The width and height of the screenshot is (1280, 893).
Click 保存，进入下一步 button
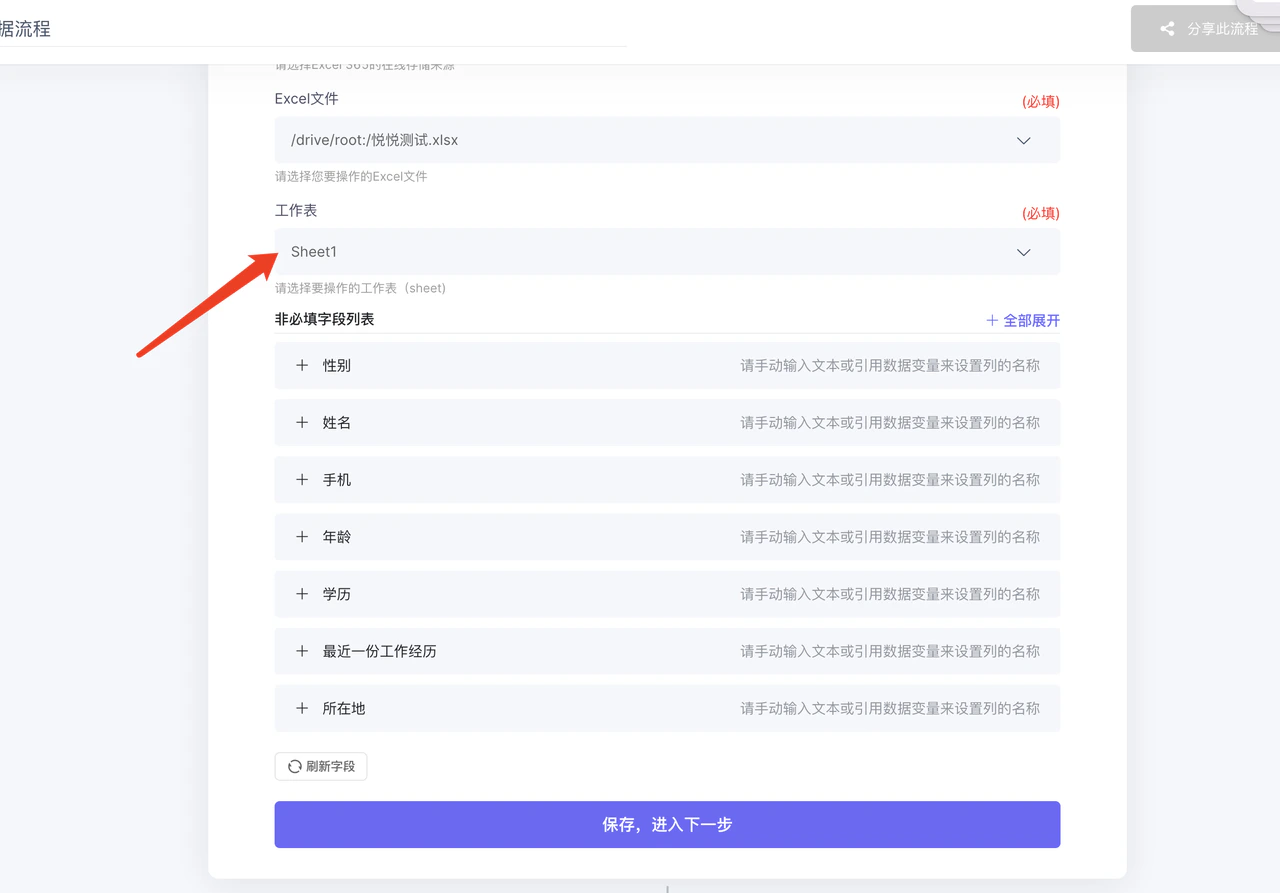tap(667, 825)
